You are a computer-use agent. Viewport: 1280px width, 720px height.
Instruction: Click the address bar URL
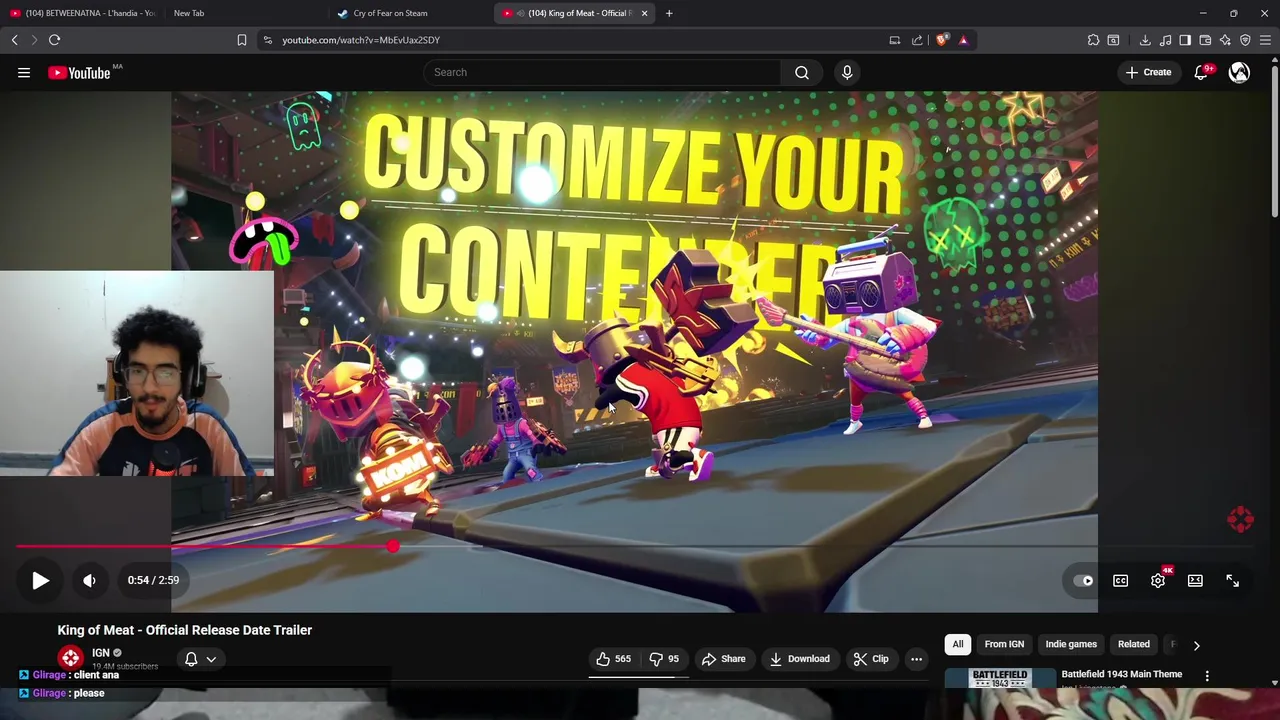click(361, 40)
